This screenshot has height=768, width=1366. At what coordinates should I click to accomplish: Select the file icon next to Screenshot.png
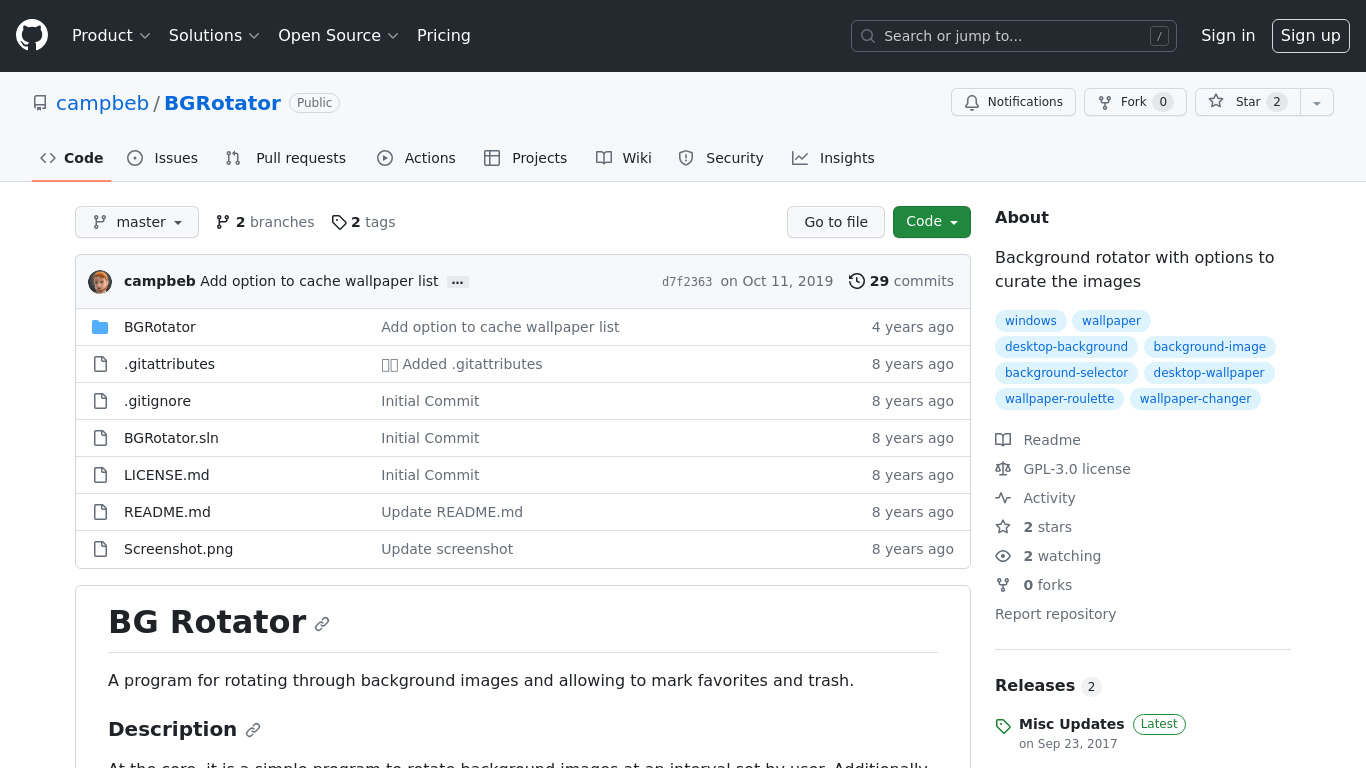click(x=100, y=549)
